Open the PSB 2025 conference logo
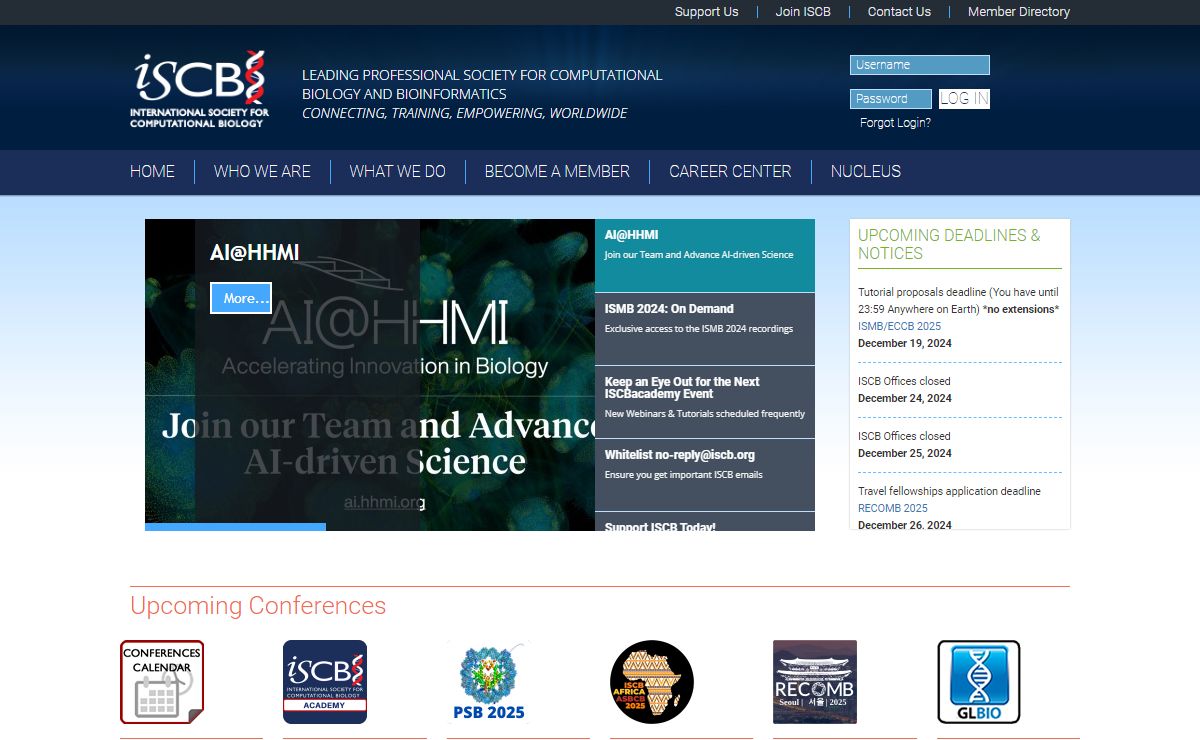This screenshot has width=1200, height=740. 488,682
